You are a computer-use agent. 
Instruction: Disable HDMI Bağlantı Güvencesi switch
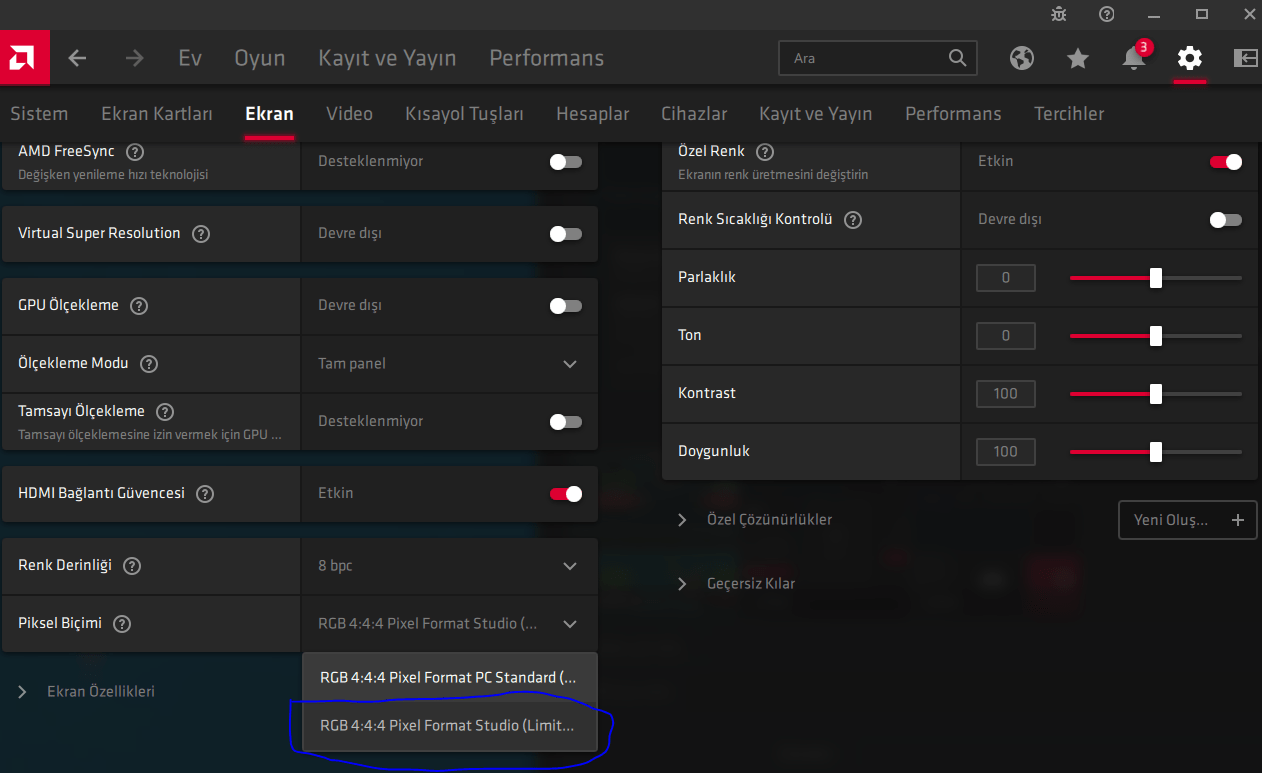pyautogui.click(x=566, y=494)
